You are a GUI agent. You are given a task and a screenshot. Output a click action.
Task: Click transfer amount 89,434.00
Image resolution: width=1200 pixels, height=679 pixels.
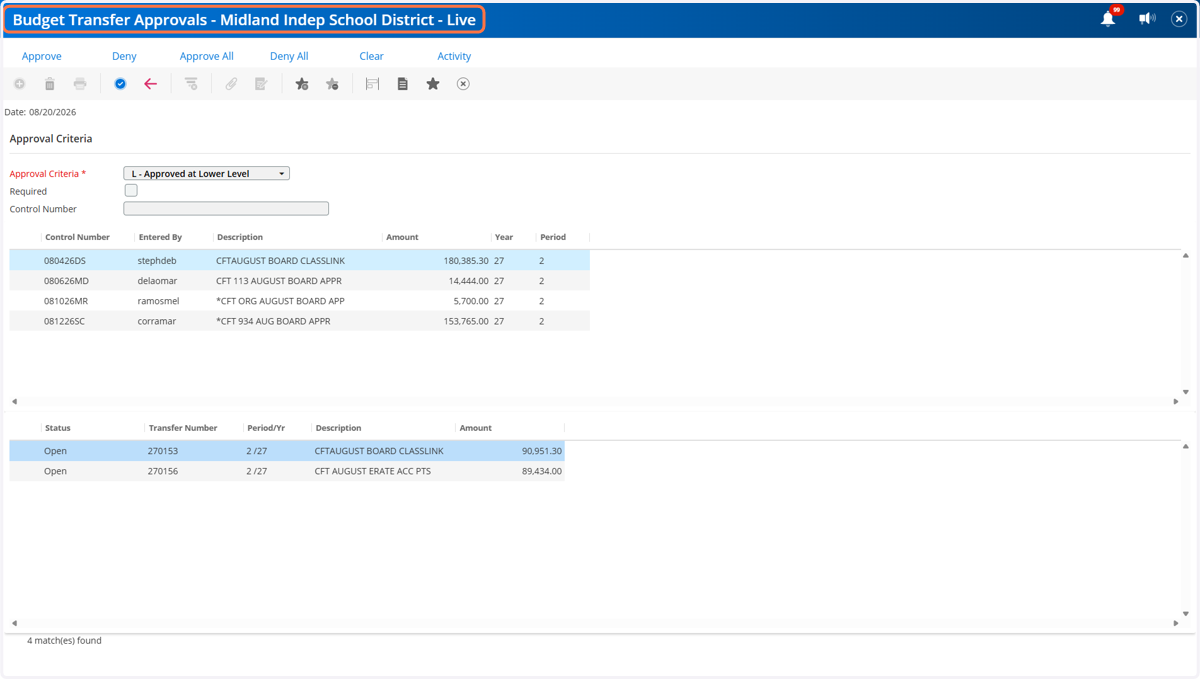point(542,471)
